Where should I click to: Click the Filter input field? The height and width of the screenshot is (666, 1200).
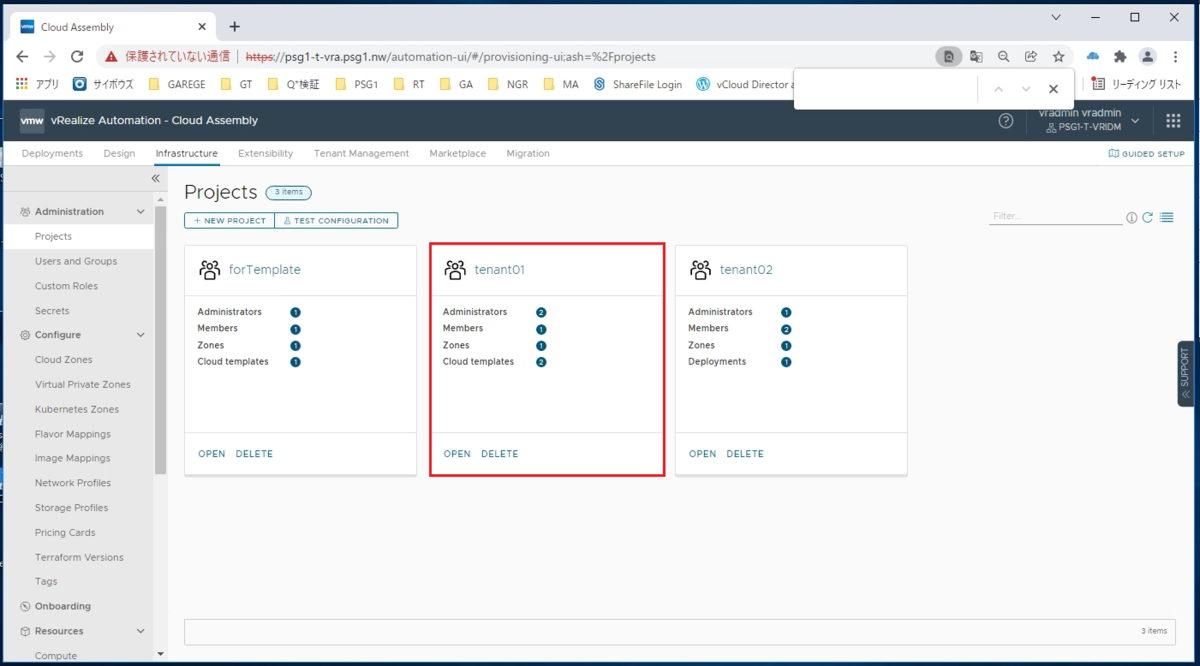[x=1055, y=216]
